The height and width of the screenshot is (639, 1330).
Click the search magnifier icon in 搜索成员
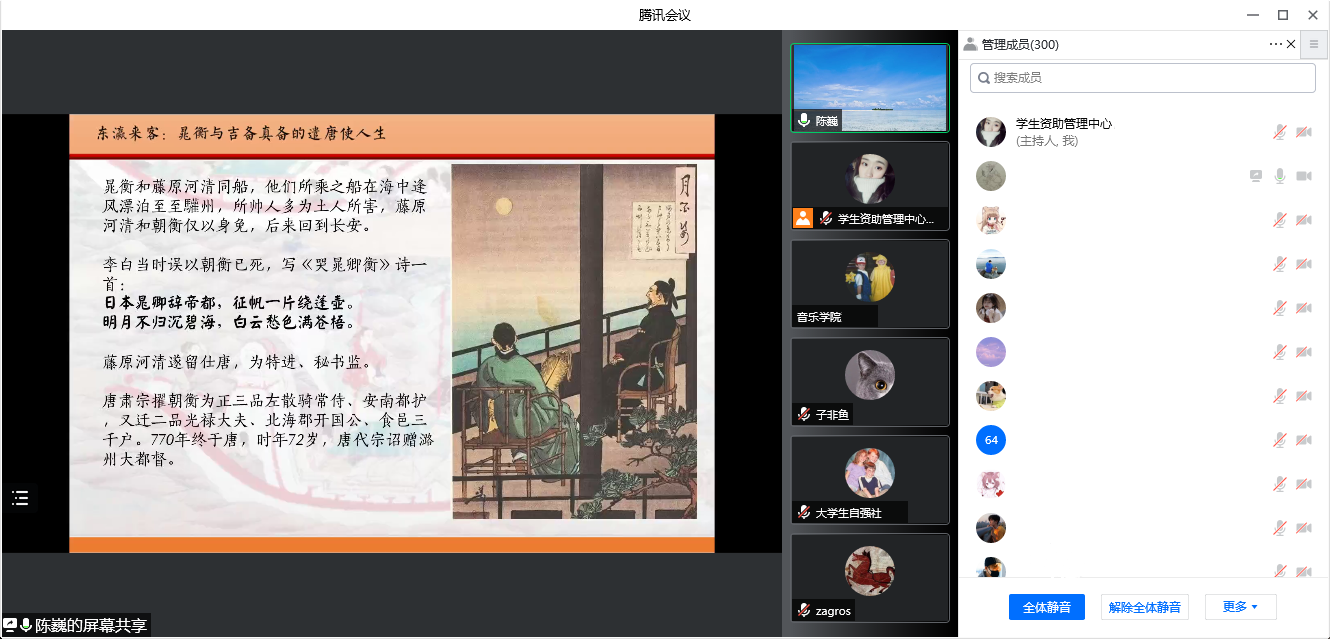click(x=984, y=78)
